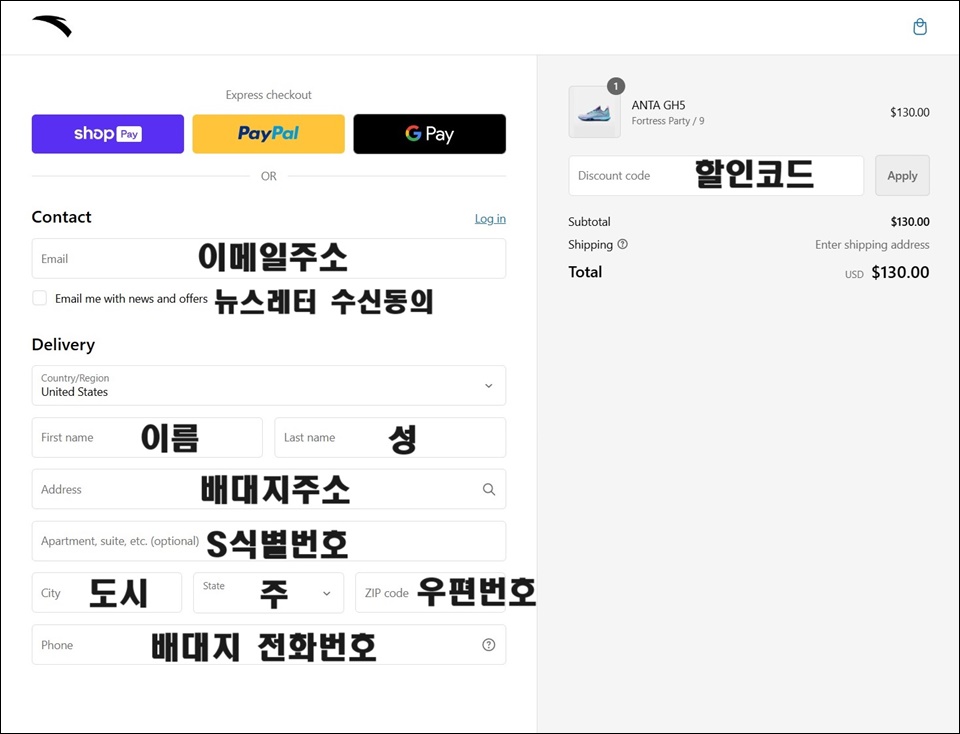Click the Enter shipping address text

(872, 244)
